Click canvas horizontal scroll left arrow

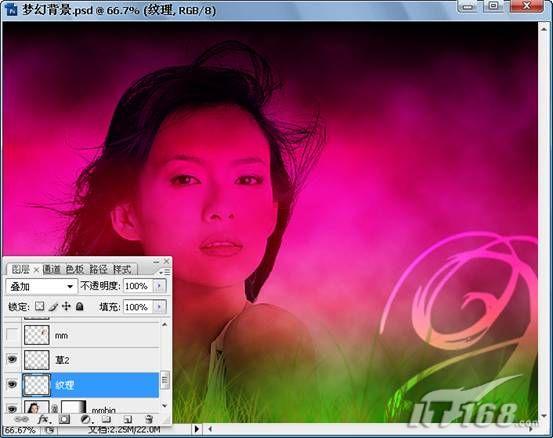coord(210,429)
